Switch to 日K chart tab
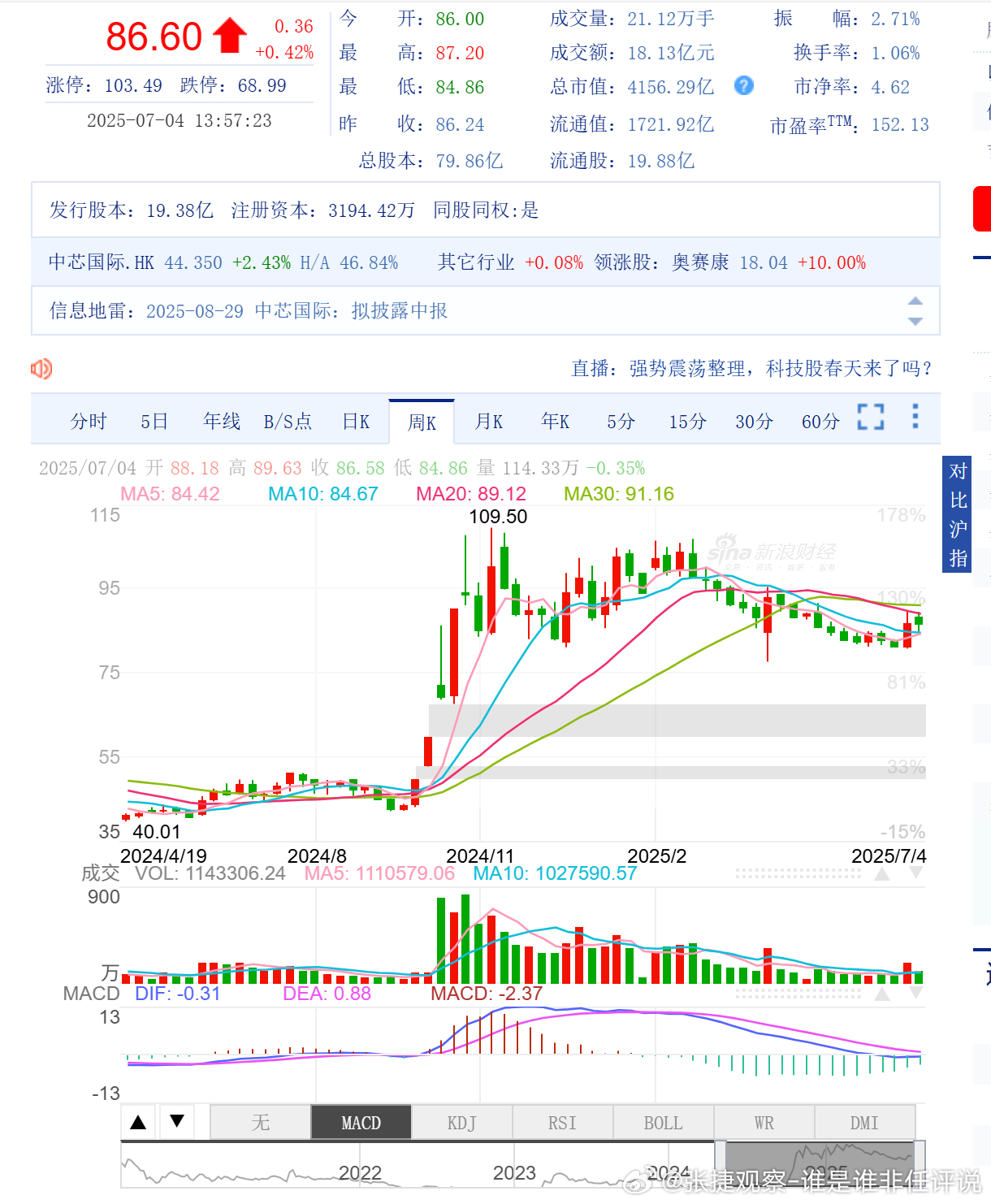 click(356, 422)
